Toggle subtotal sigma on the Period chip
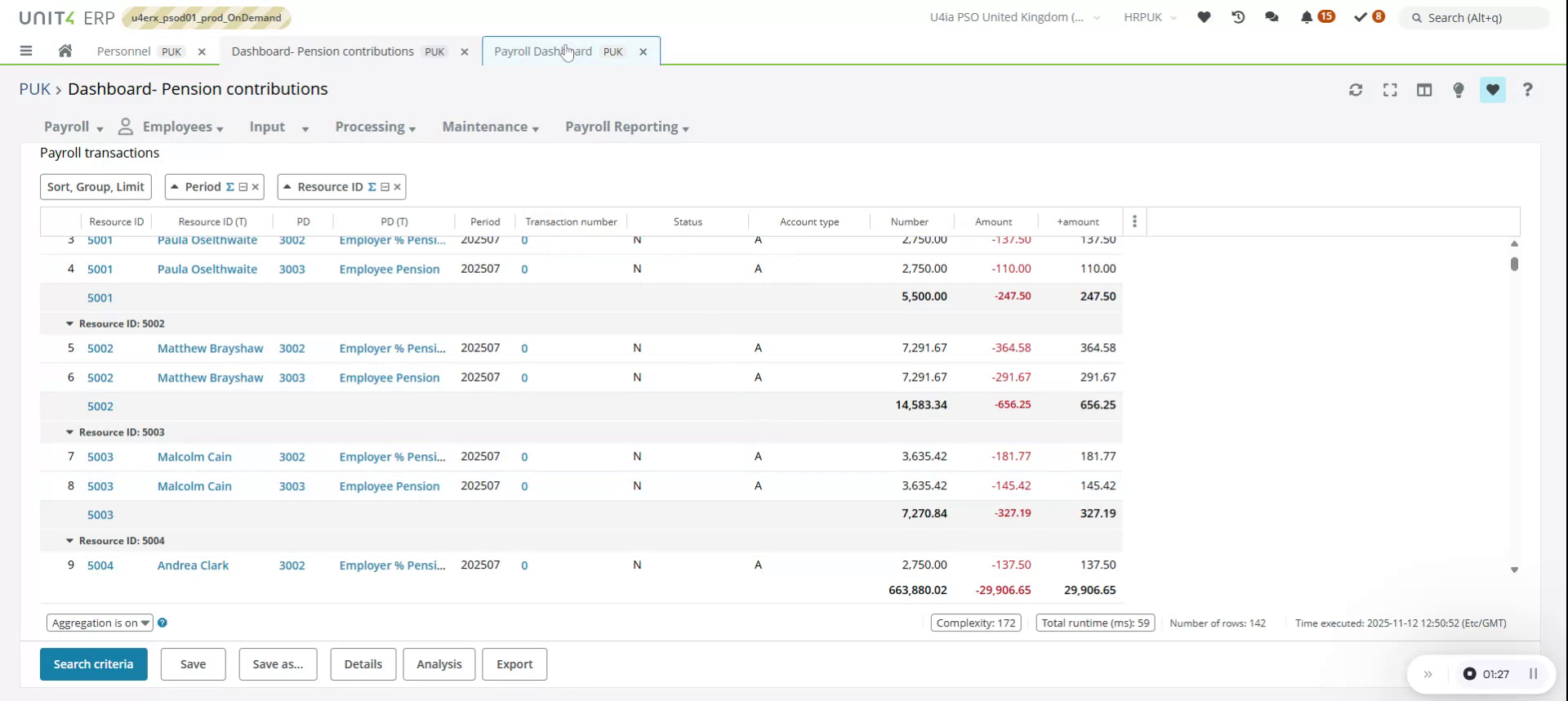This screenshot has width=1568, height=701. click(229, 187)
